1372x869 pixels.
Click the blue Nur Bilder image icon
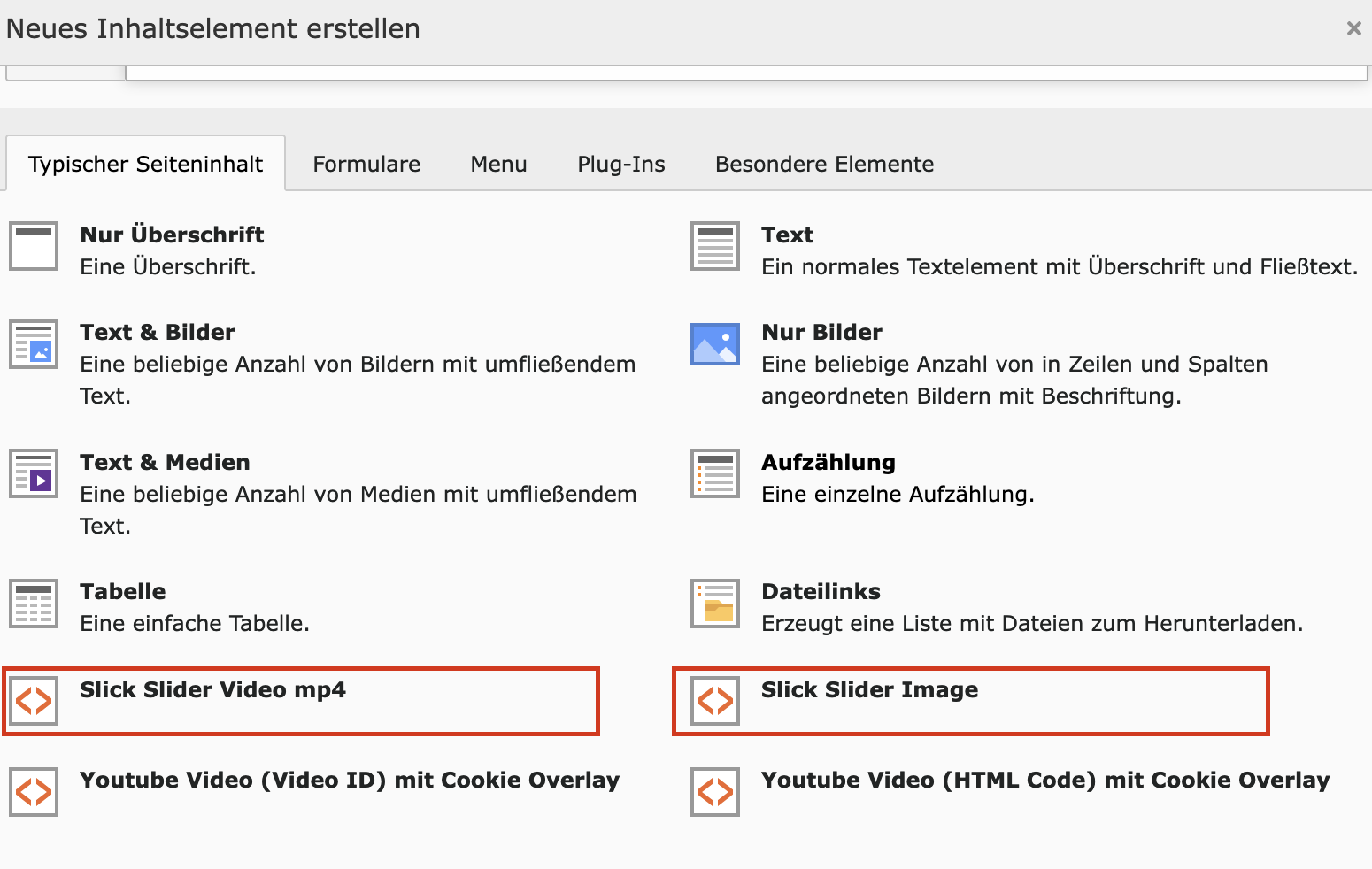coord(715,344)
